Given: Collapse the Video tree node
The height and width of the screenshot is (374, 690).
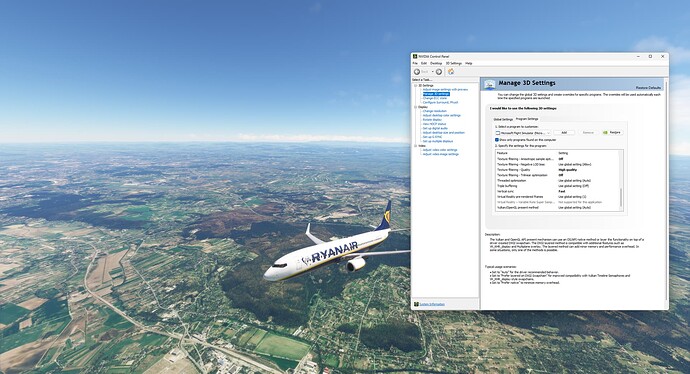Looking at the screenshot, I should click(x=415, y=146).
